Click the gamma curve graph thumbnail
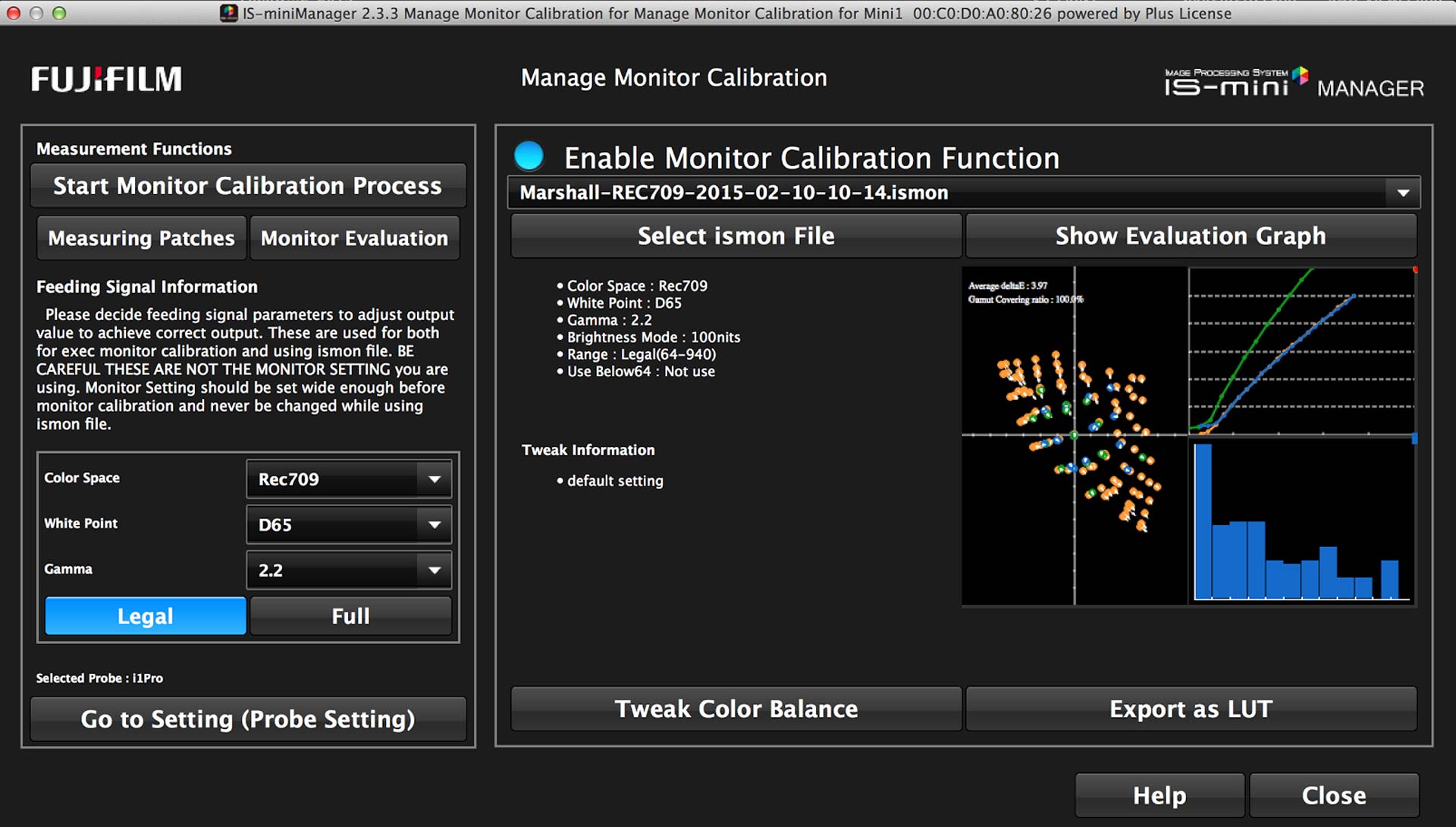Image resolution: width=1456 pixels, height=827 pixels. click(1301, 351)
